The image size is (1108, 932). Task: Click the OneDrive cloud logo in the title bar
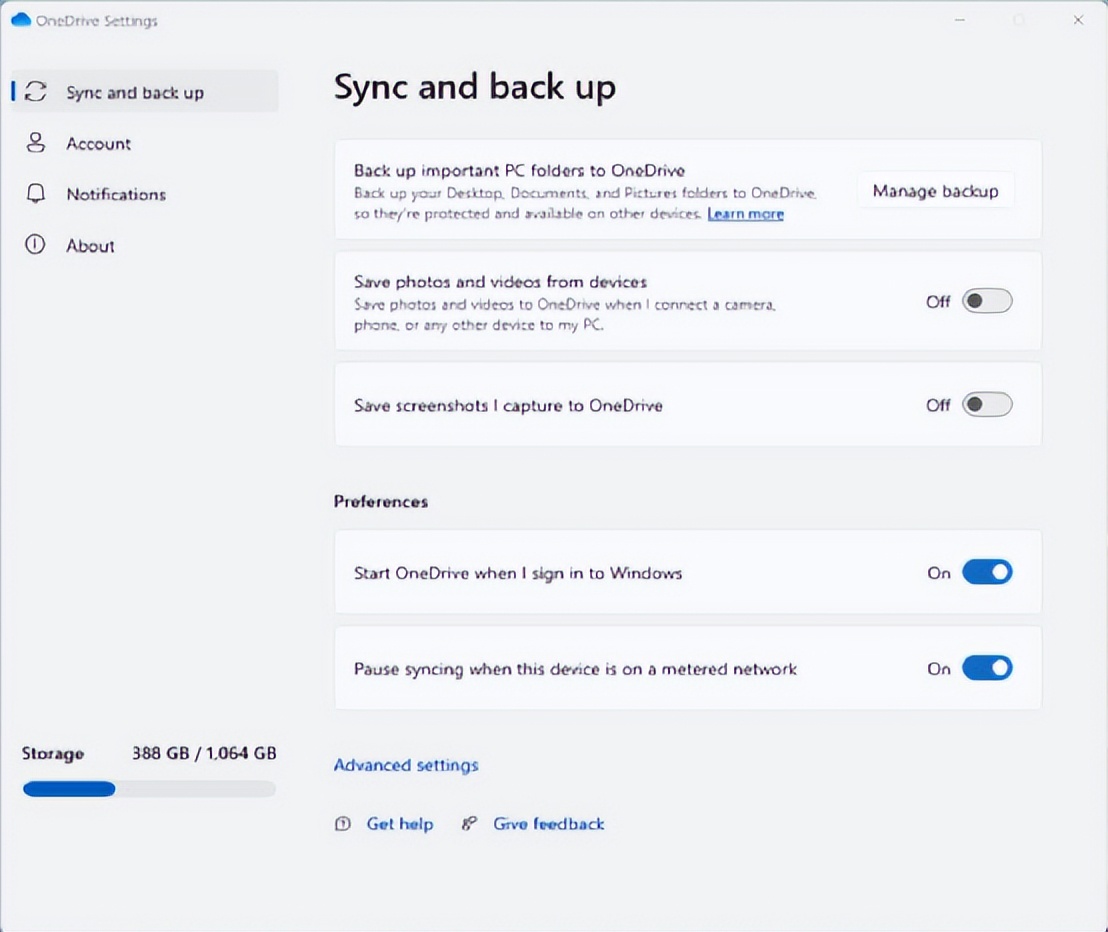pyautogui.click(x=21, y=20)
